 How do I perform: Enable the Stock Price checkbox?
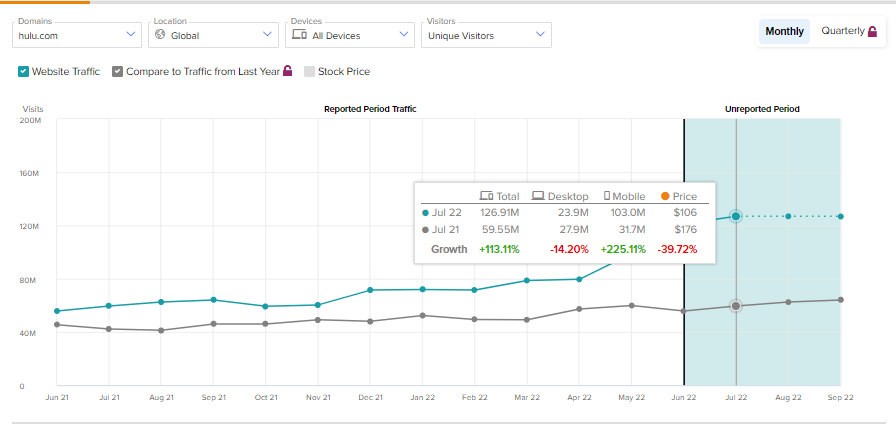pyautogui.click(x=309, y=71)
